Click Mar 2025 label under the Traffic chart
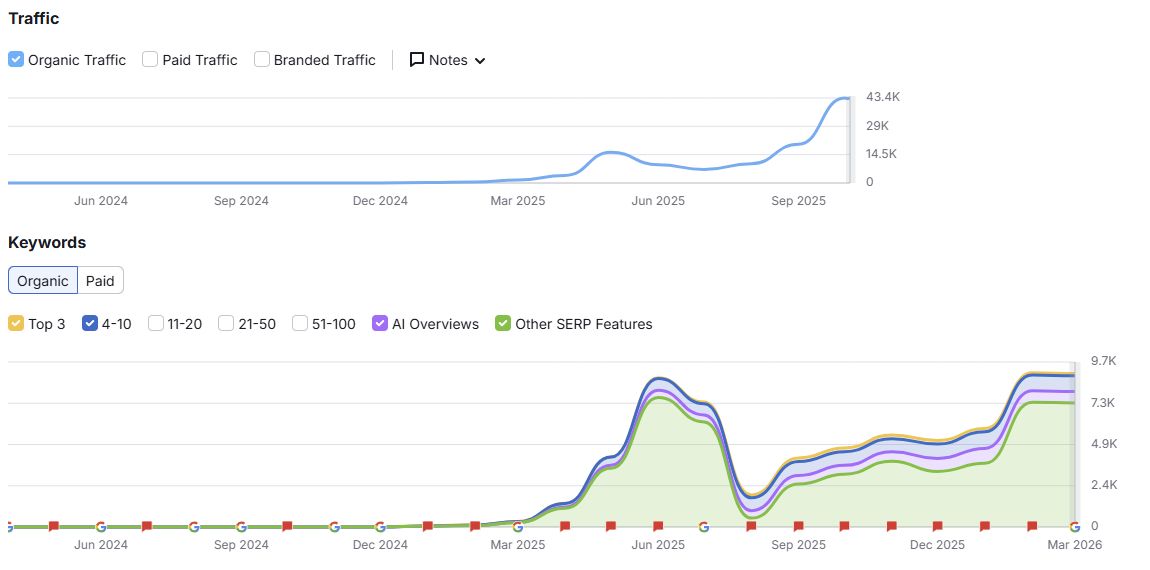Screen dimensions: 1150x570 [x=518, y=201]
